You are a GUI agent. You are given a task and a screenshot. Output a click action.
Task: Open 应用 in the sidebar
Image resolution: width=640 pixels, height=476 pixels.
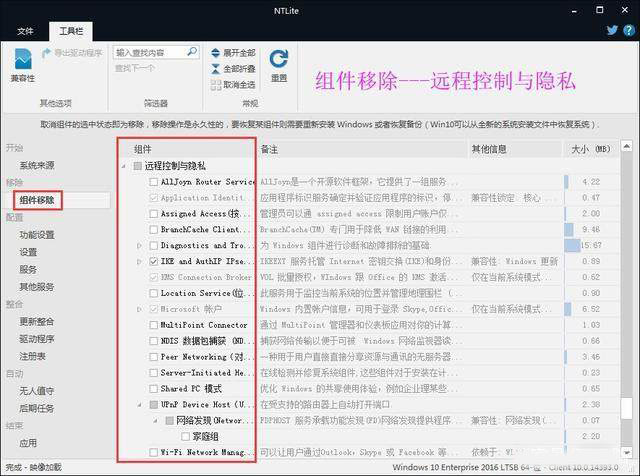[x=28, y=443]
